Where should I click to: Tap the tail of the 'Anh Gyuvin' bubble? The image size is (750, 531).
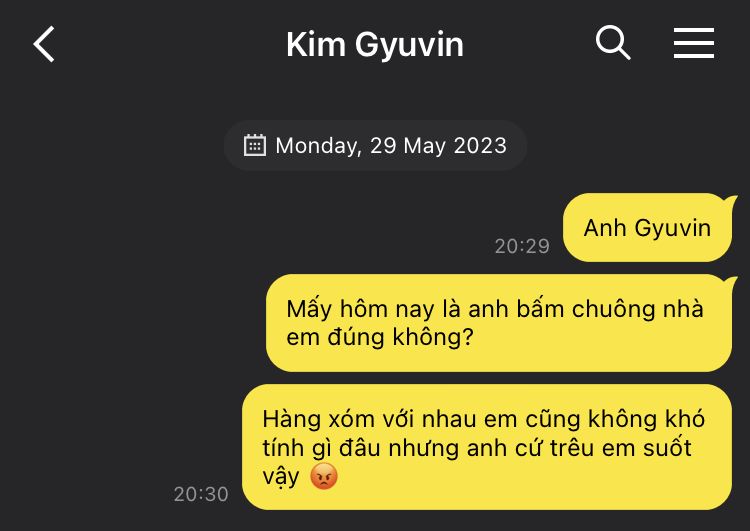730,200
